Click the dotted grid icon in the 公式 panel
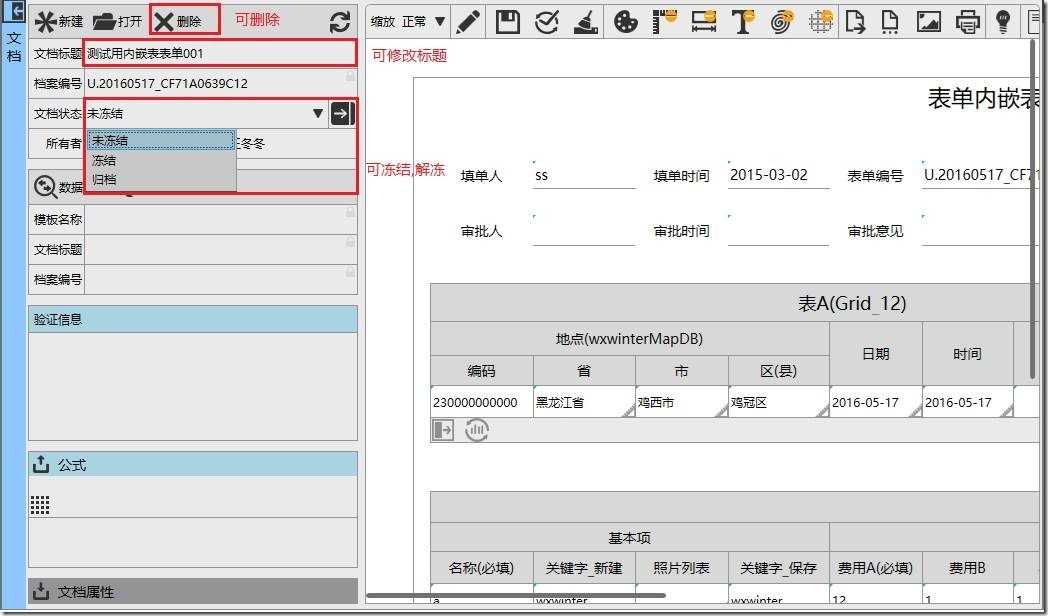 (40, 505)
